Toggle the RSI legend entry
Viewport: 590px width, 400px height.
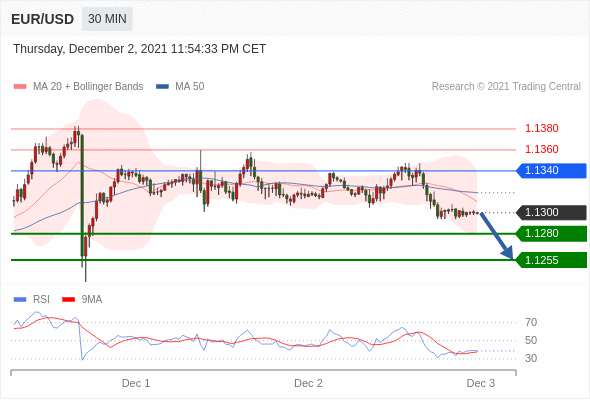point(32,300)
